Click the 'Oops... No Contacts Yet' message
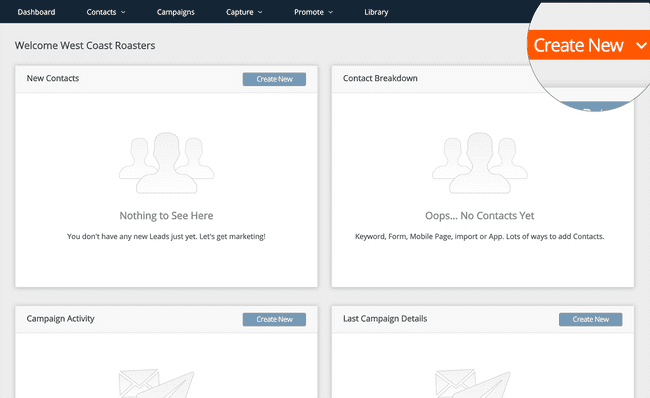The width and height of the screenshot is (650, 398). pyautogui.click(x=480, y=216)
